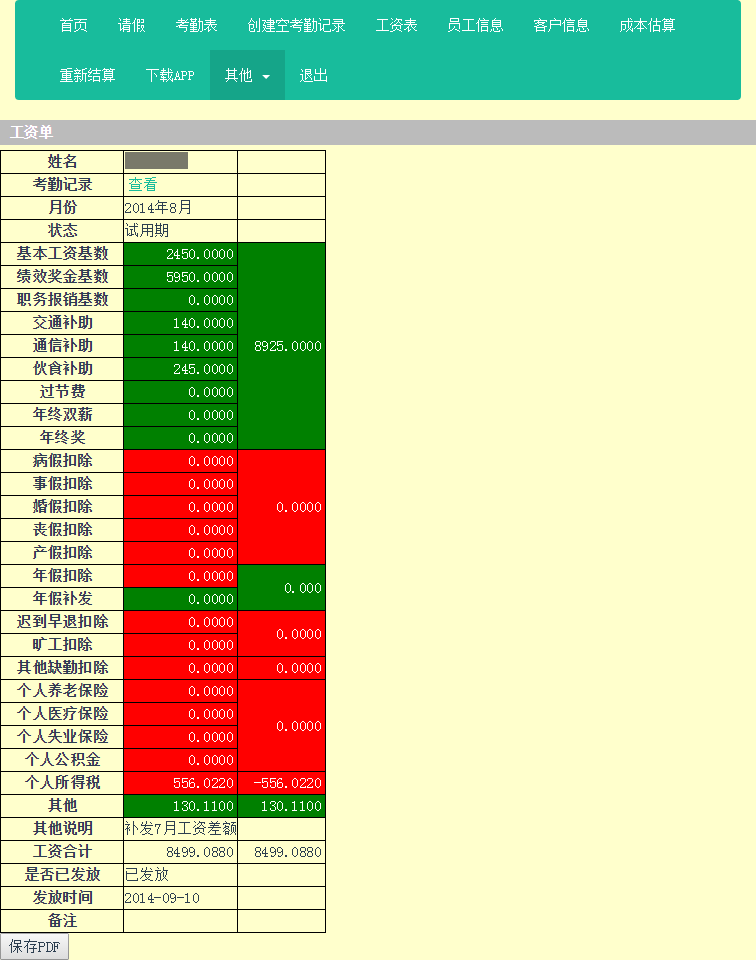The image size is (756, 960).
Task: Expand the 其他 dropdown menu
Action: pos(247,75)
